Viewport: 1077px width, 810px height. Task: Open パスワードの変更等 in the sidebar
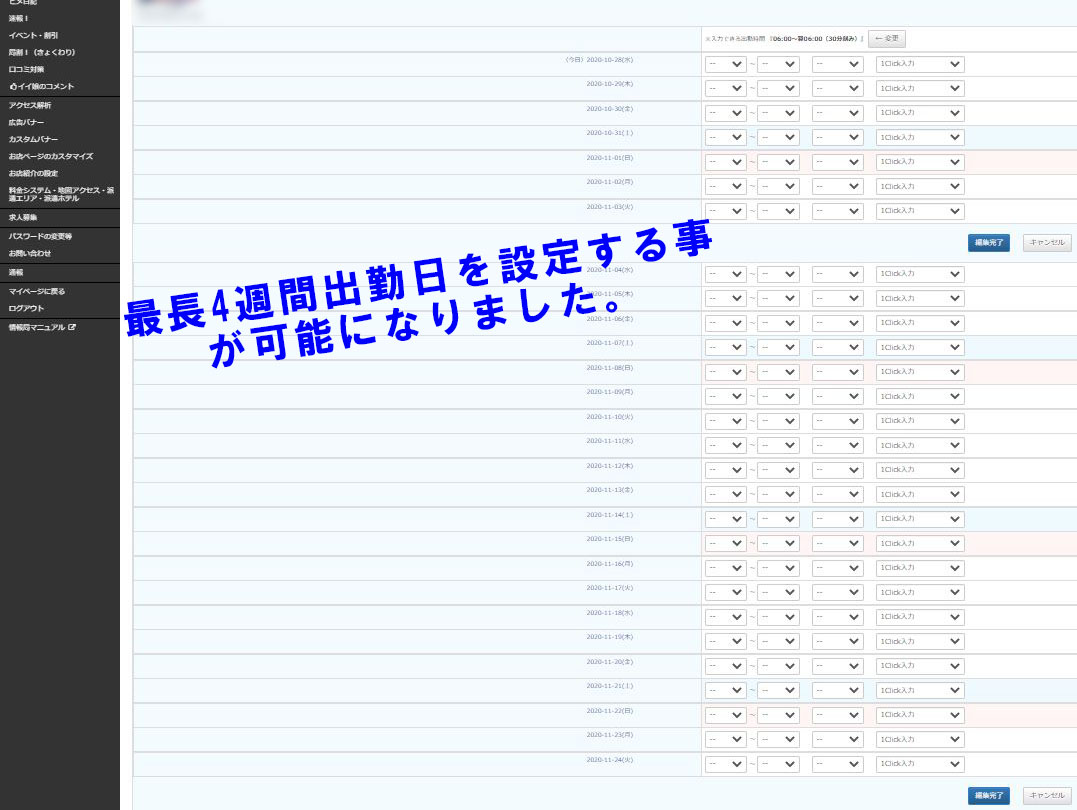click(40, 236)
